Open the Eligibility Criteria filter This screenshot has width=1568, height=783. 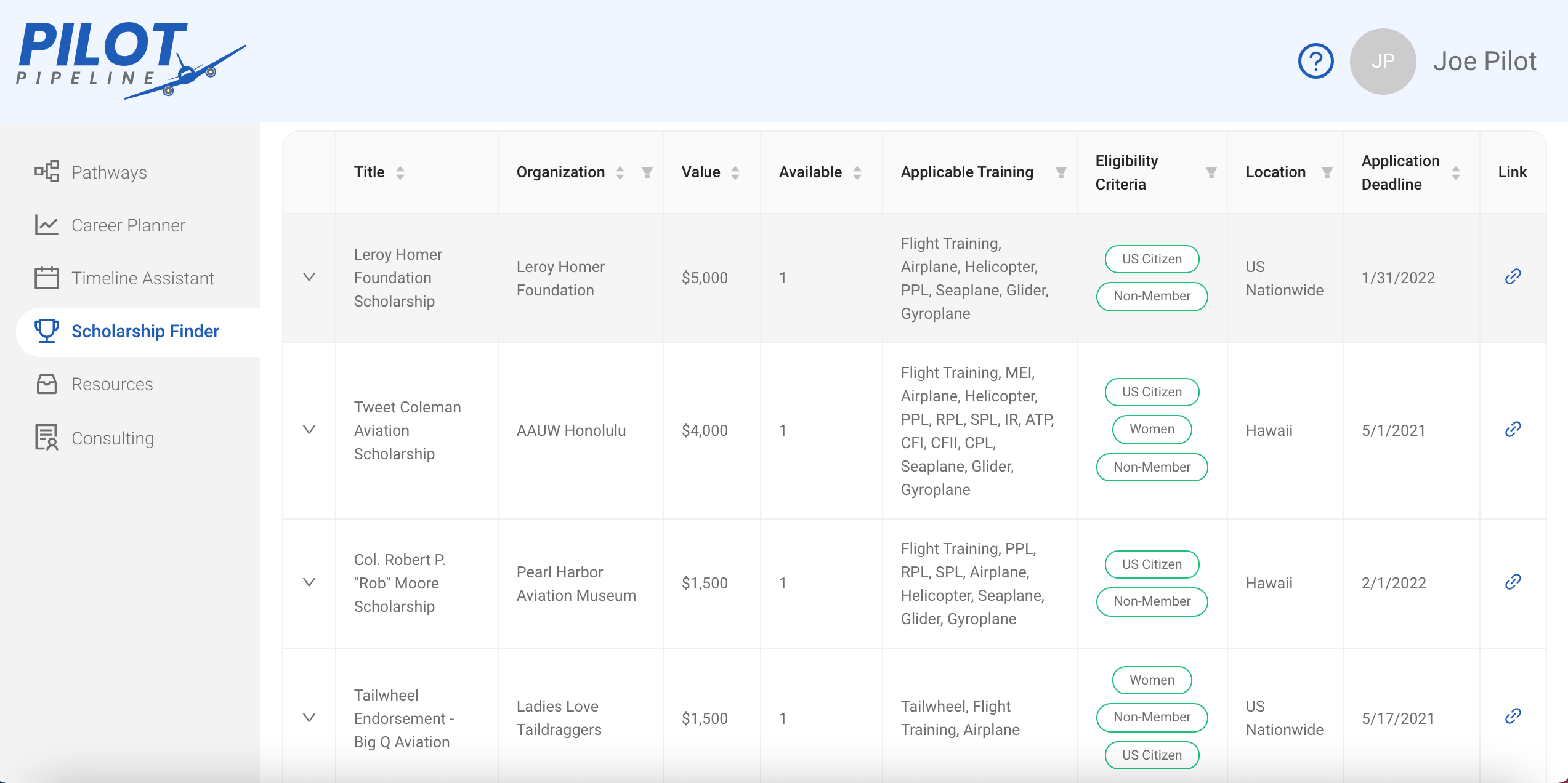pos(1211,172)
